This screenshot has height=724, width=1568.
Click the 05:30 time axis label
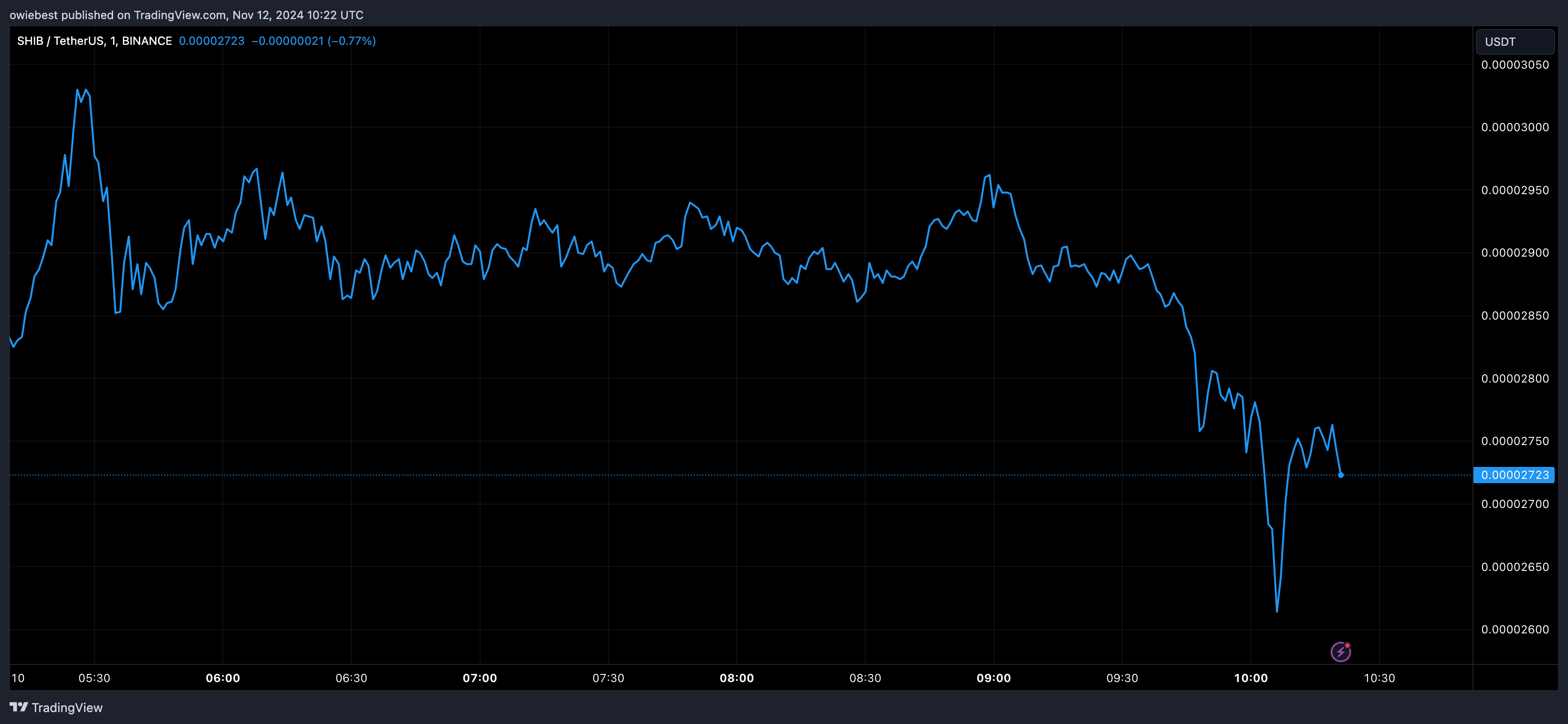94,678
